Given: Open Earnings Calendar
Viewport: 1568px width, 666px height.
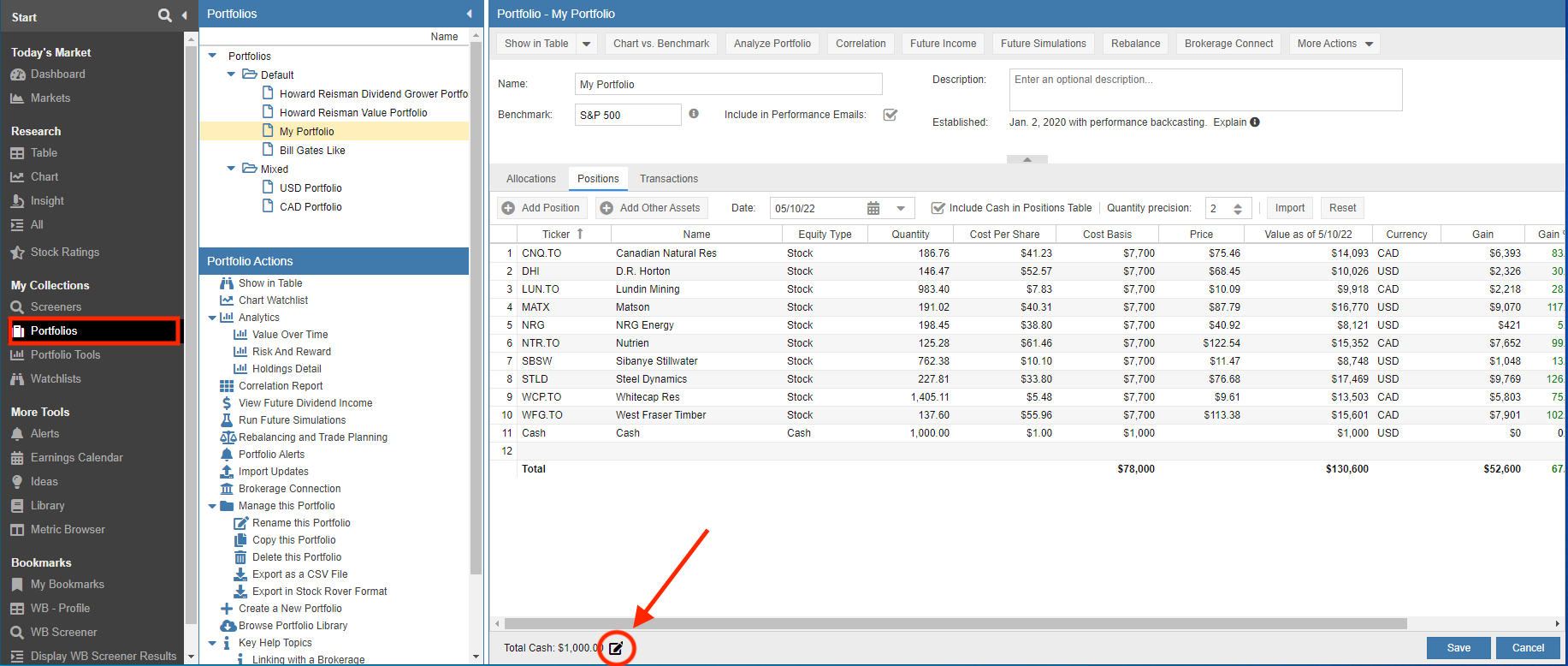Looking at the screenshot, I should 67,458.
